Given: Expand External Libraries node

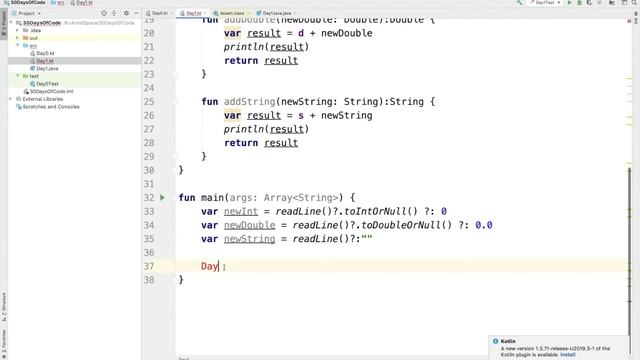Looking at the screenshot, I should pyautogui.click(x=11, y=99).
